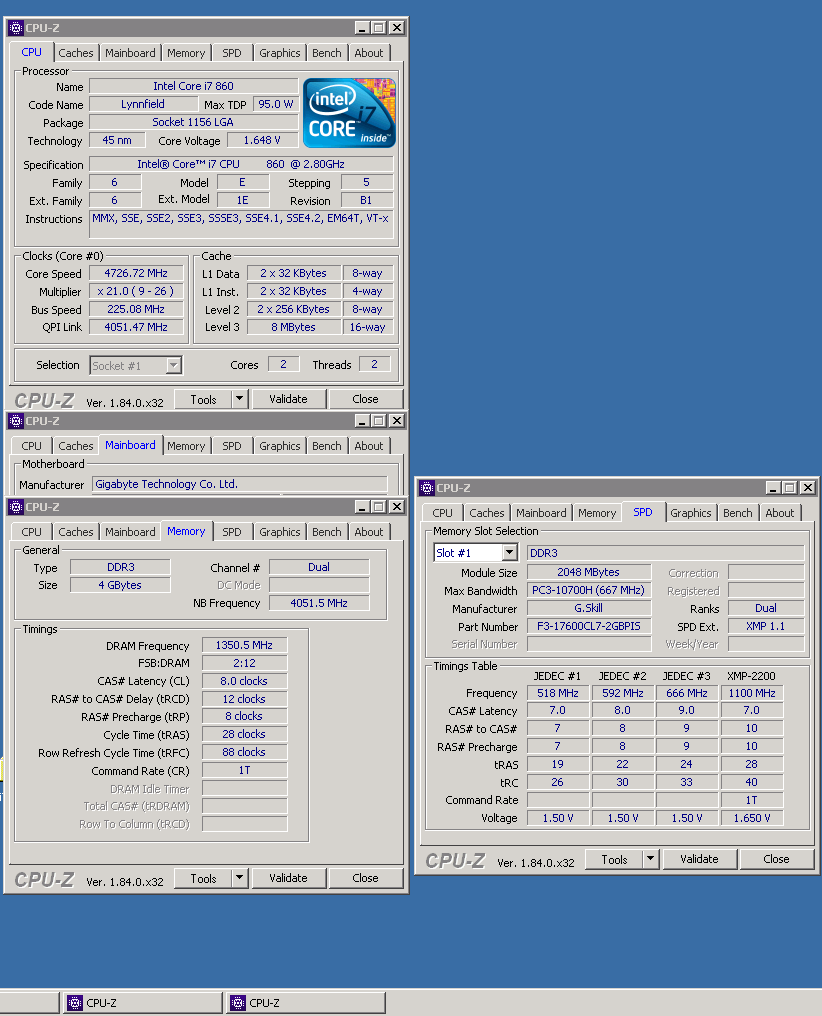Click the Core Speed 4726.72 MHz value
Screen dimensions: 822x1016
point(136,273)
